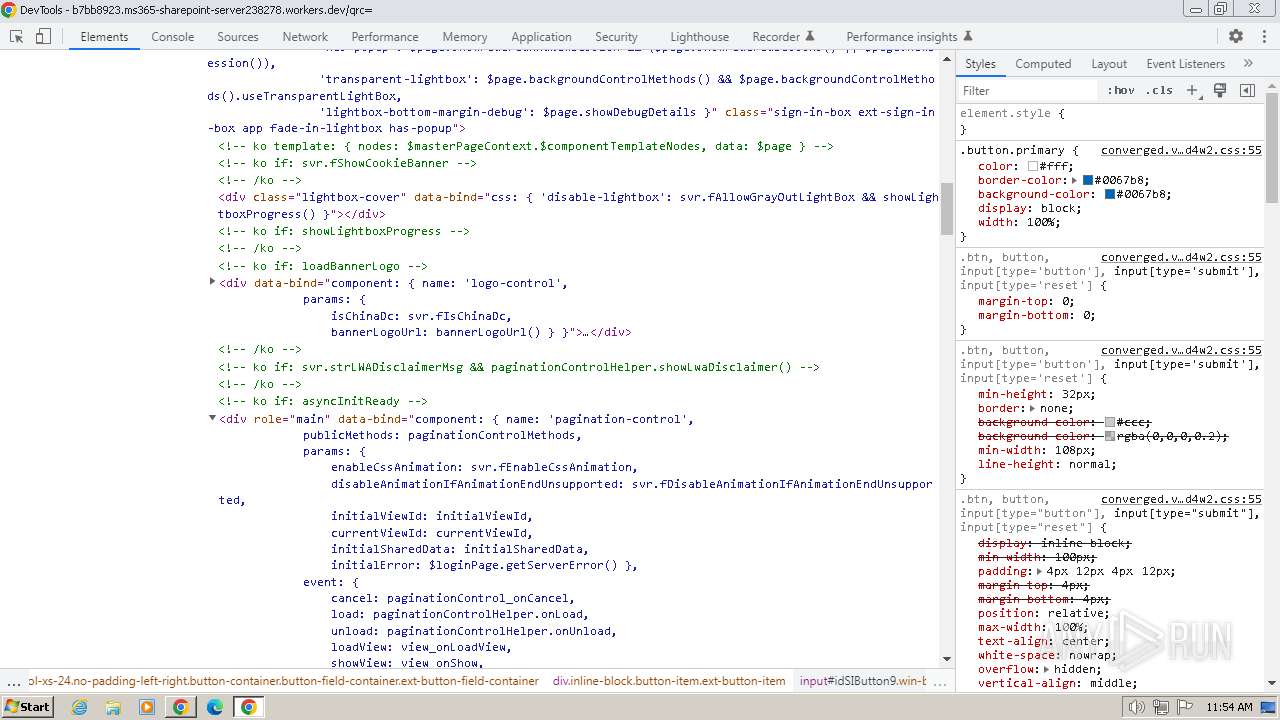Viewport: 1280px width, 720px height.
Task: Show more Styles pane tabs
Action: [x=1248, y=63]
